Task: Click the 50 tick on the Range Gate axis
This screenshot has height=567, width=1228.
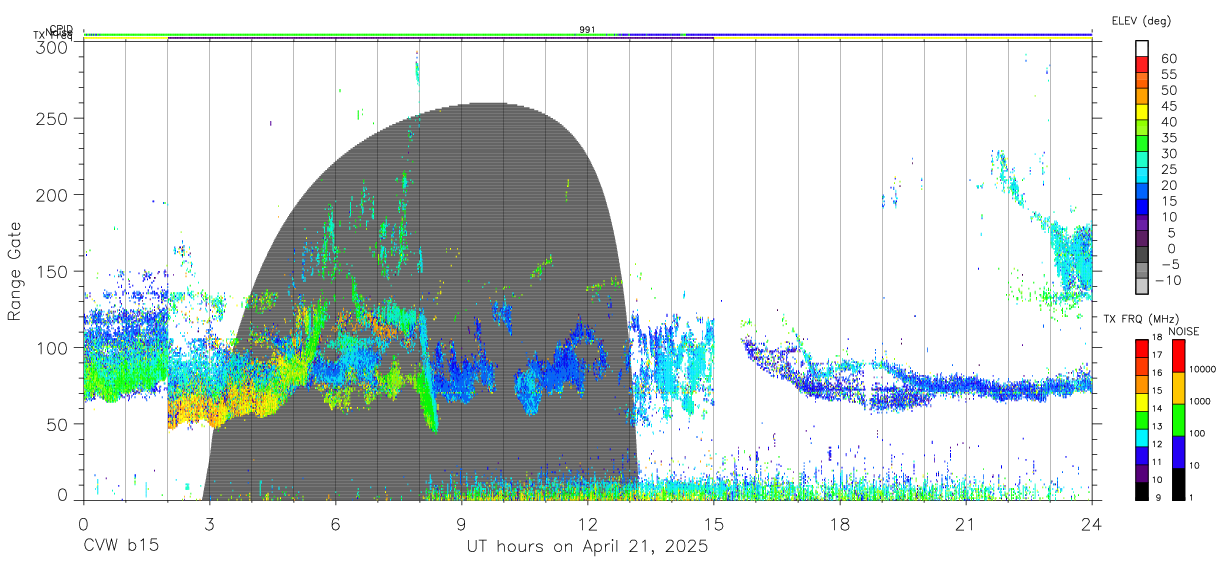Action: pos(55,424)
